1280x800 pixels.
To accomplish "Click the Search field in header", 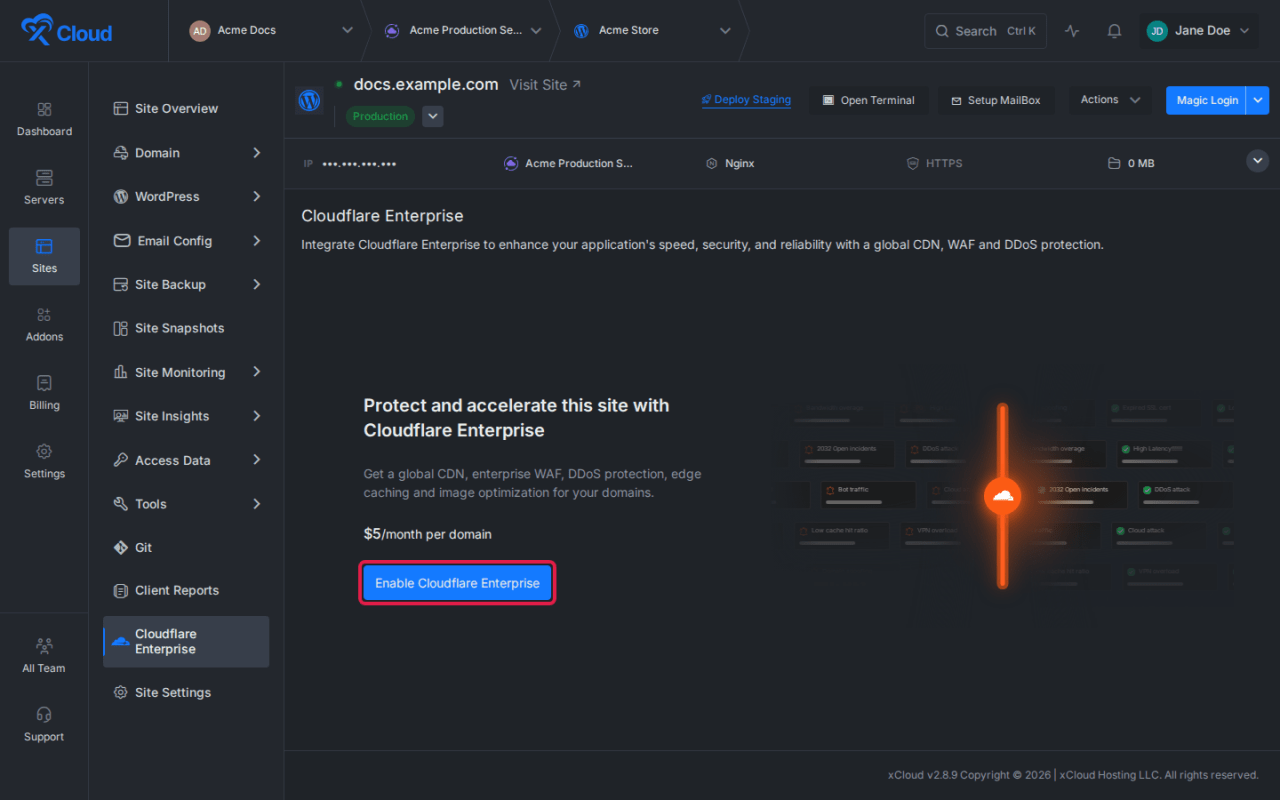I will 986,31.
